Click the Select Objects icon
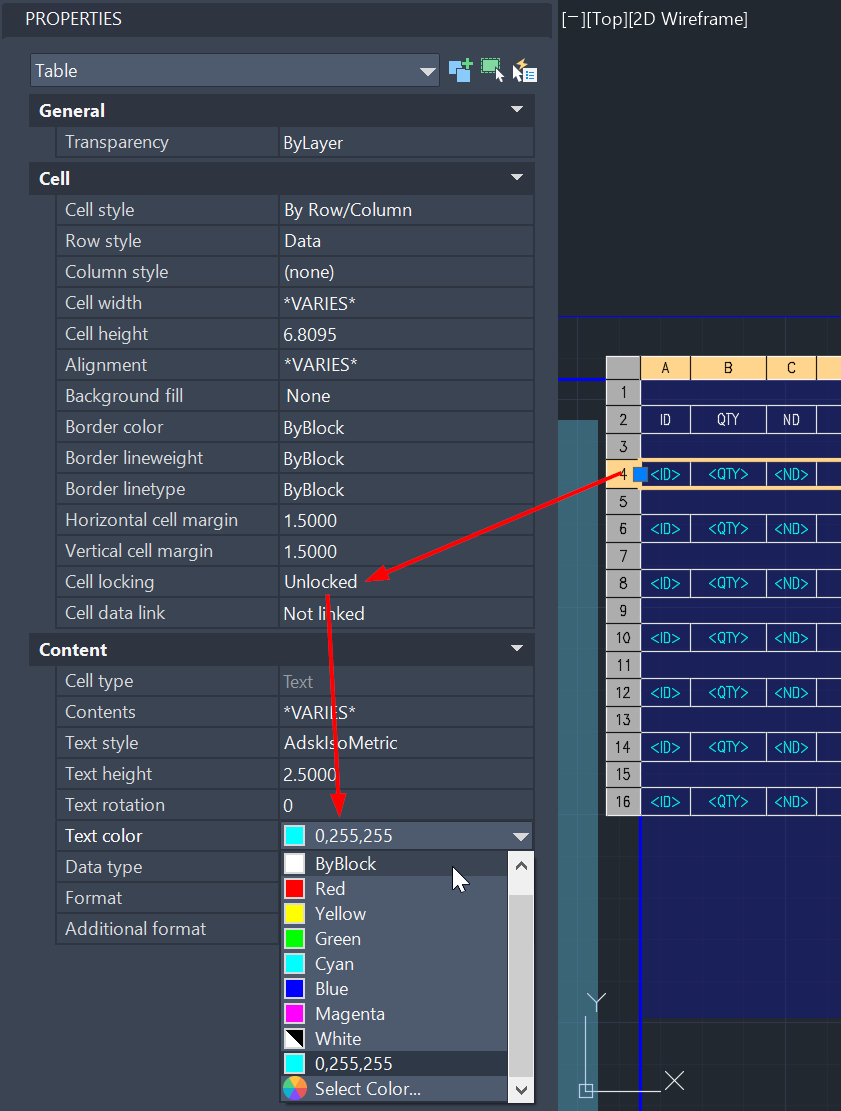841x1111 pixels. [492, 70]
